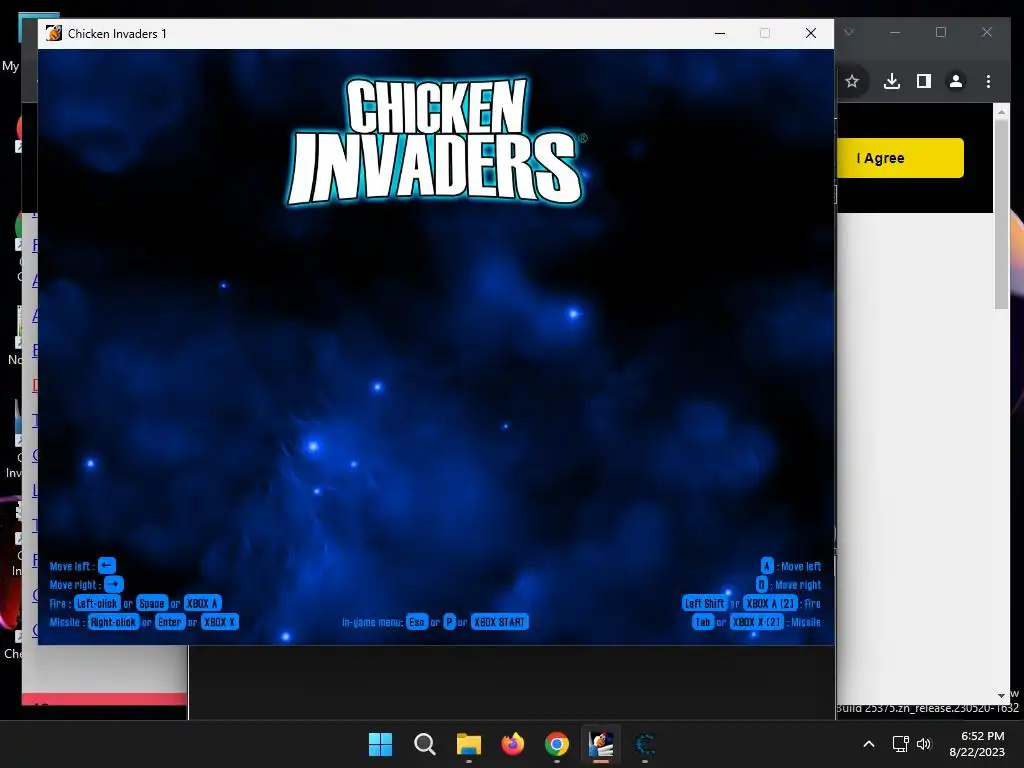Image resolution: width=1024 pixels, height=768 pixels.
Task: Expand Chrome's tab search chevron
Action: pyautogui.click(x=849, y=32)
